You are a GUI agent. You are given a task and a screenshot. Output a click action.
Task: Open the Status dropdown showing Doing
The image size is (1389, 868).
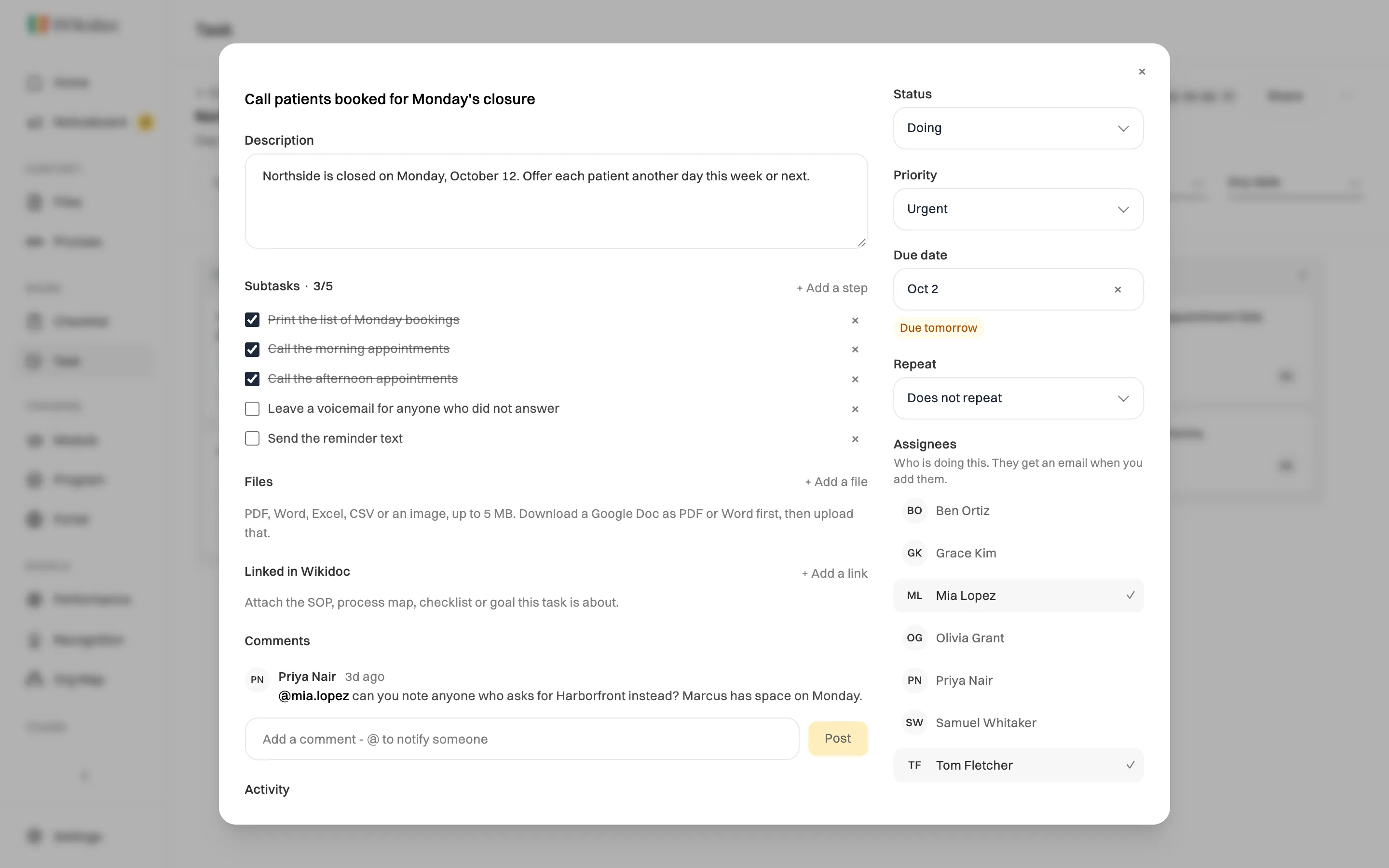1018,128
